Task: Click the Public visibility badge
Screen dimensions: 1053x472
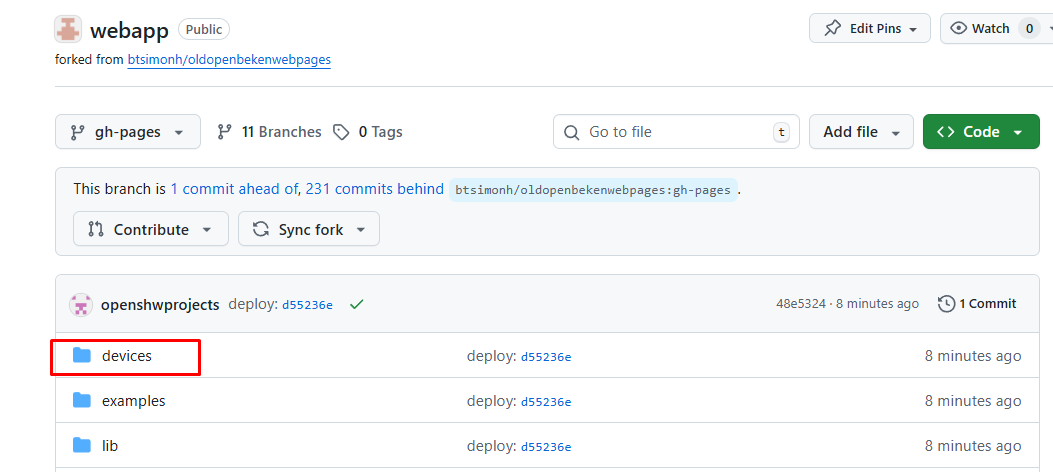Action: point(204,30)
